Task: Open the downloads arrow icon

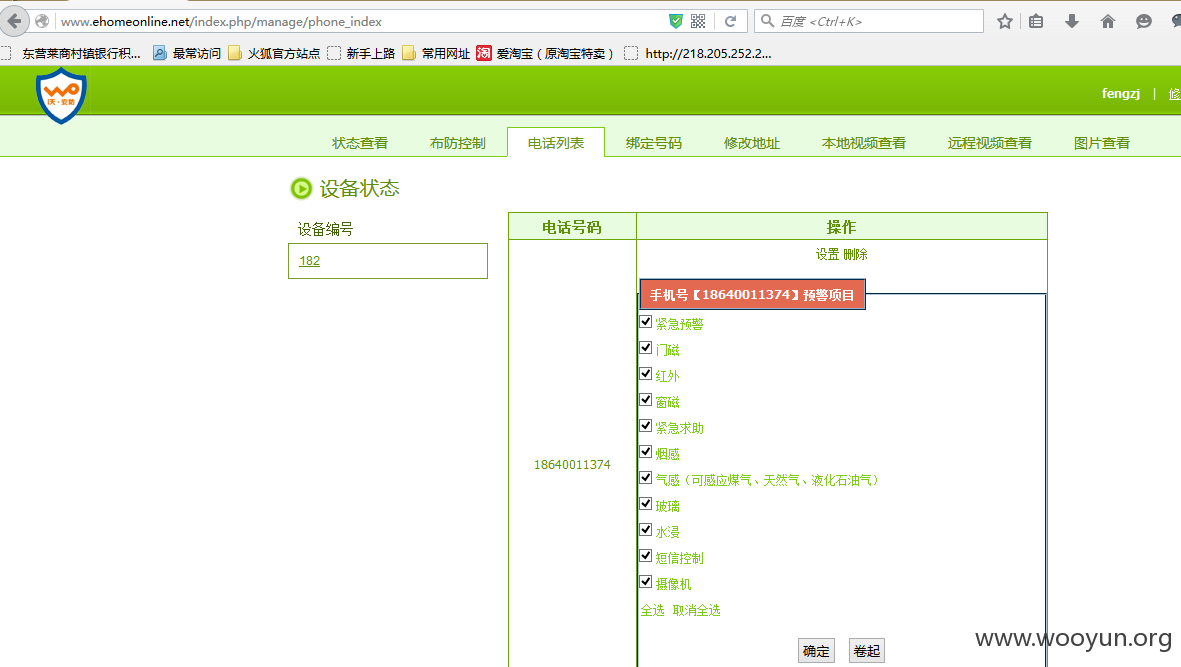Action: 1072,21
